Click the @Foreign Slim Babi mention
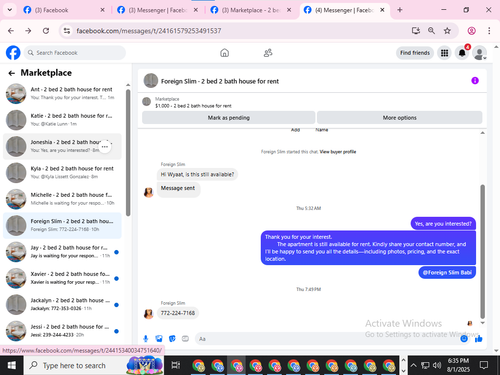The height and width of the screenshot is (375, 500). [x=447, y=273]
